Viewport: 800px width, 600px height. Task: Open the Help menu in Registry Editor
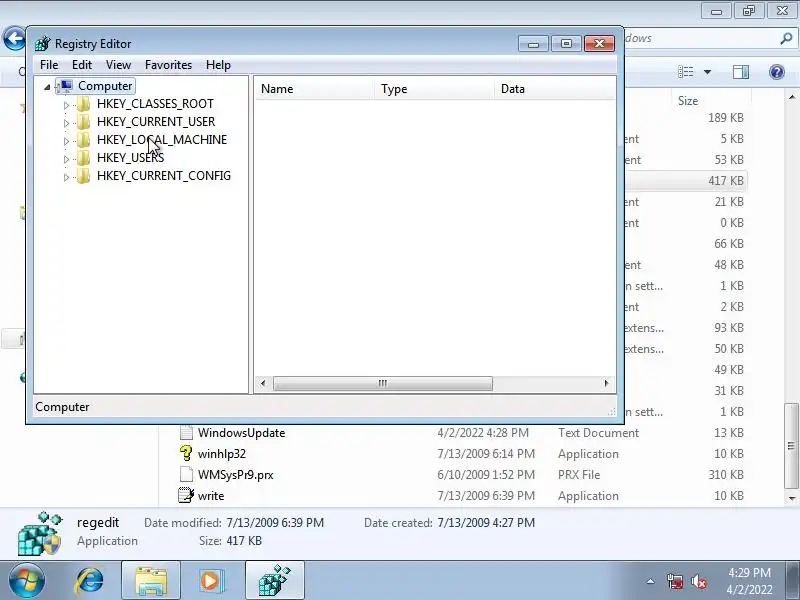[x=218, y=65]
